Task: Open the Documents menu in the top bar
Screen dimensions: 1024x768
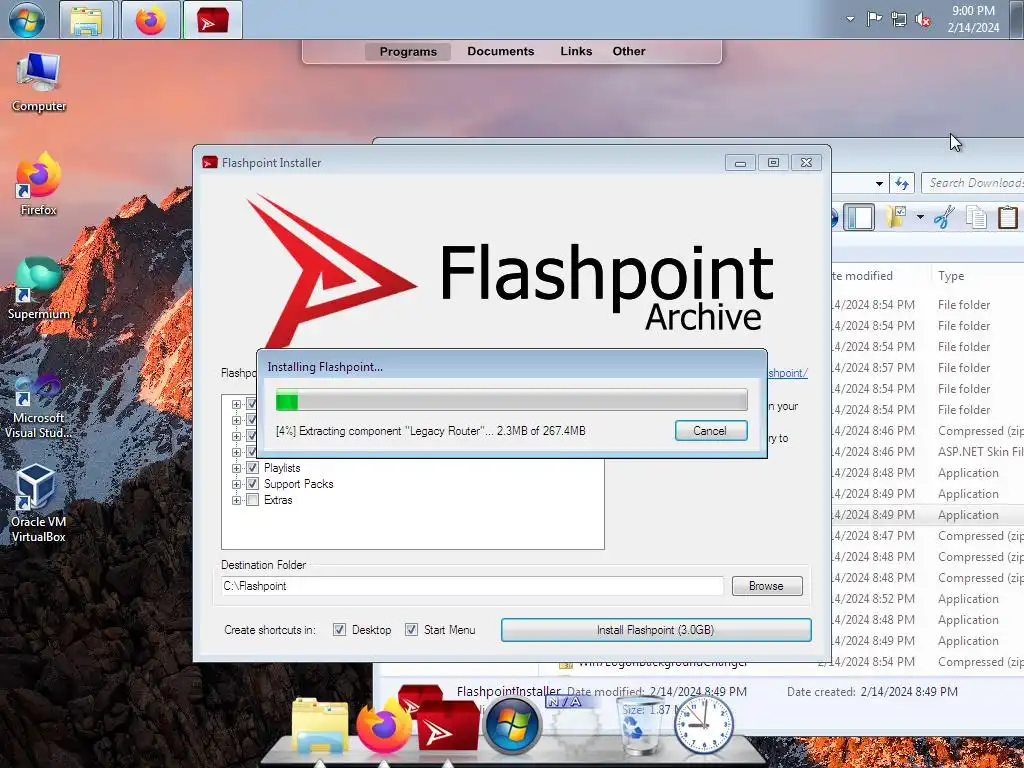Action: (501, 51)
